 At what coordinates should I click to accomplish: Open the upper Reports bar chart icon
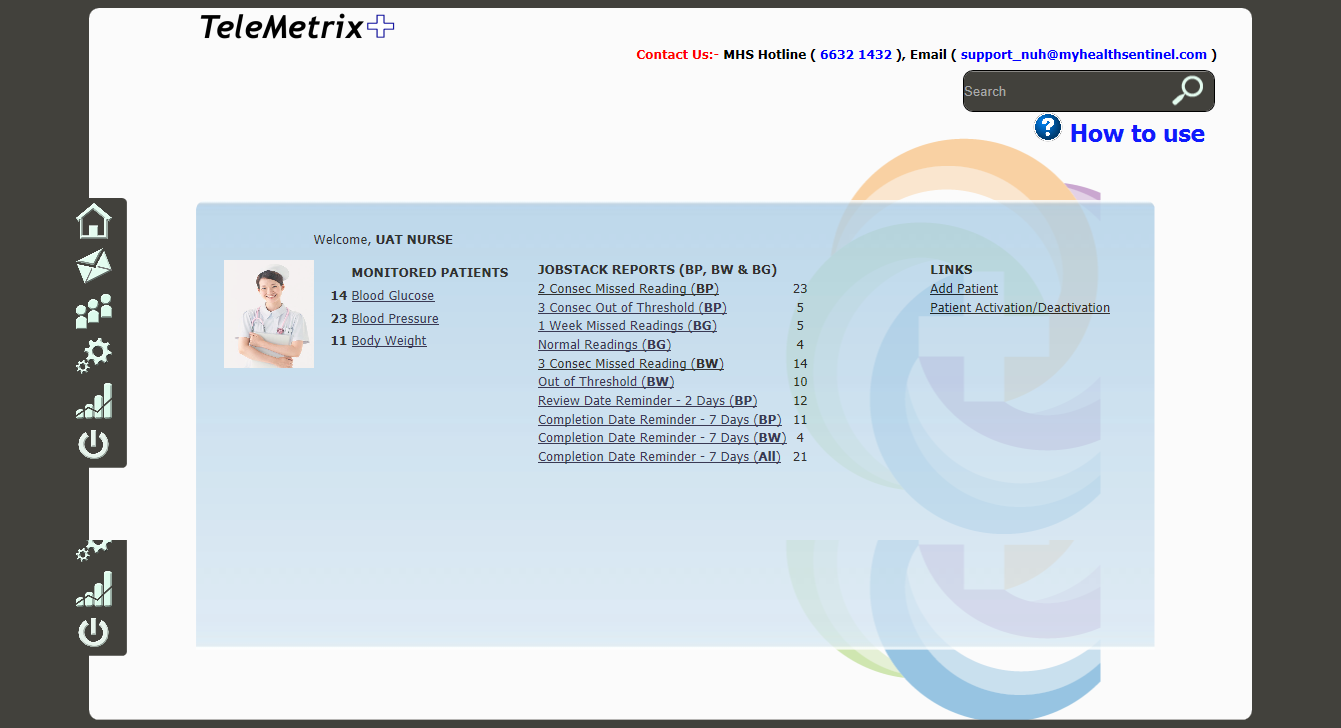94,401
